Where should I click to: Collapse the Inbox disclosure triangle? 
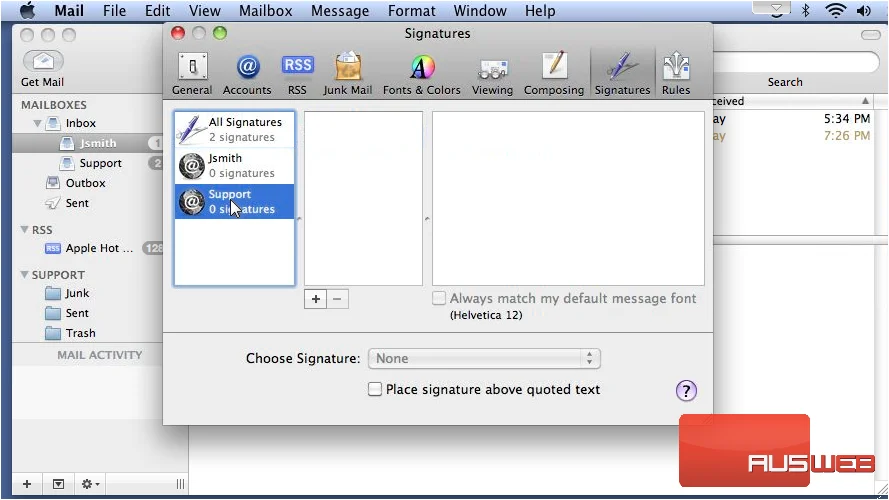point(37,123)
